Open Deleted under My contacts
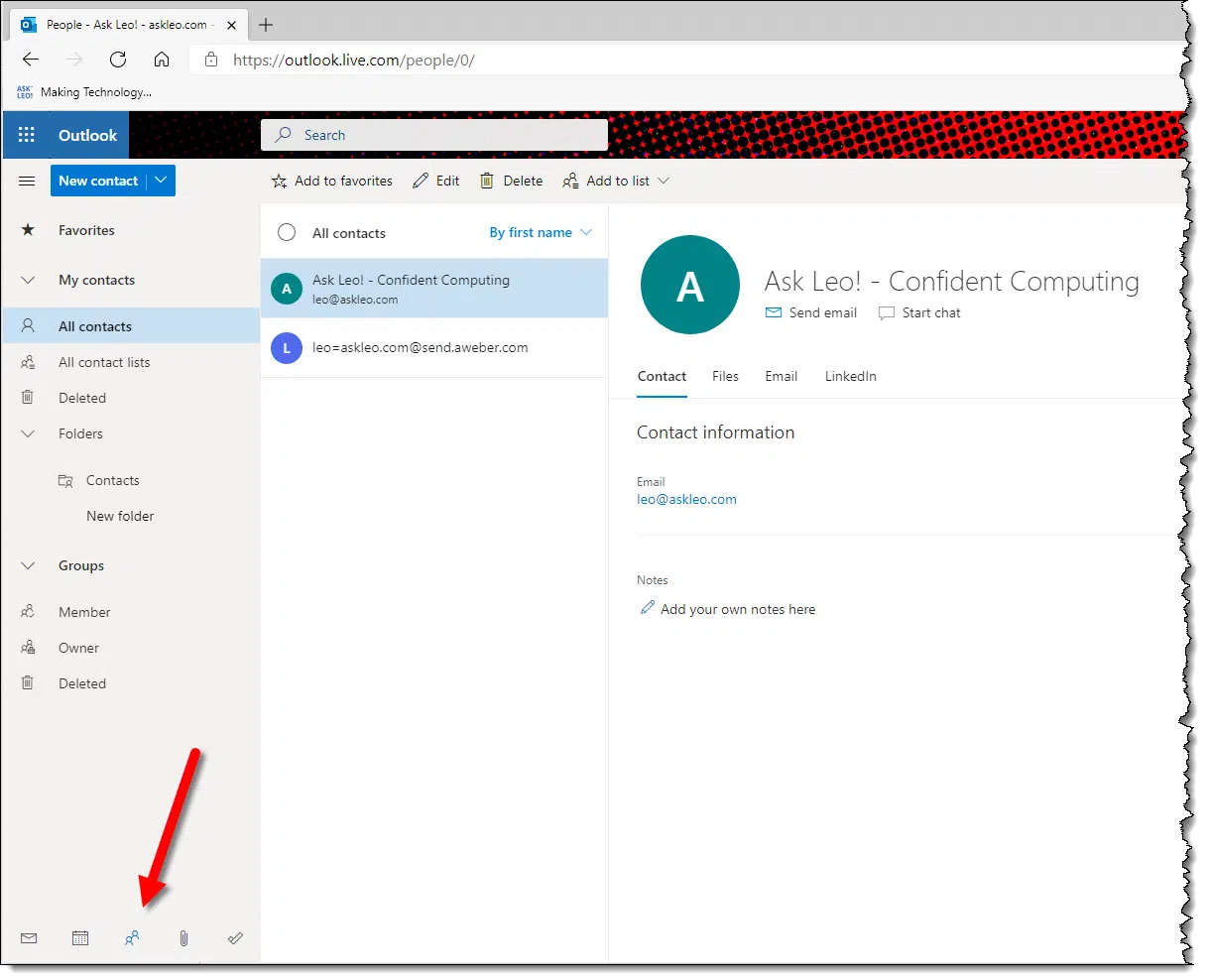 (131, 398)
